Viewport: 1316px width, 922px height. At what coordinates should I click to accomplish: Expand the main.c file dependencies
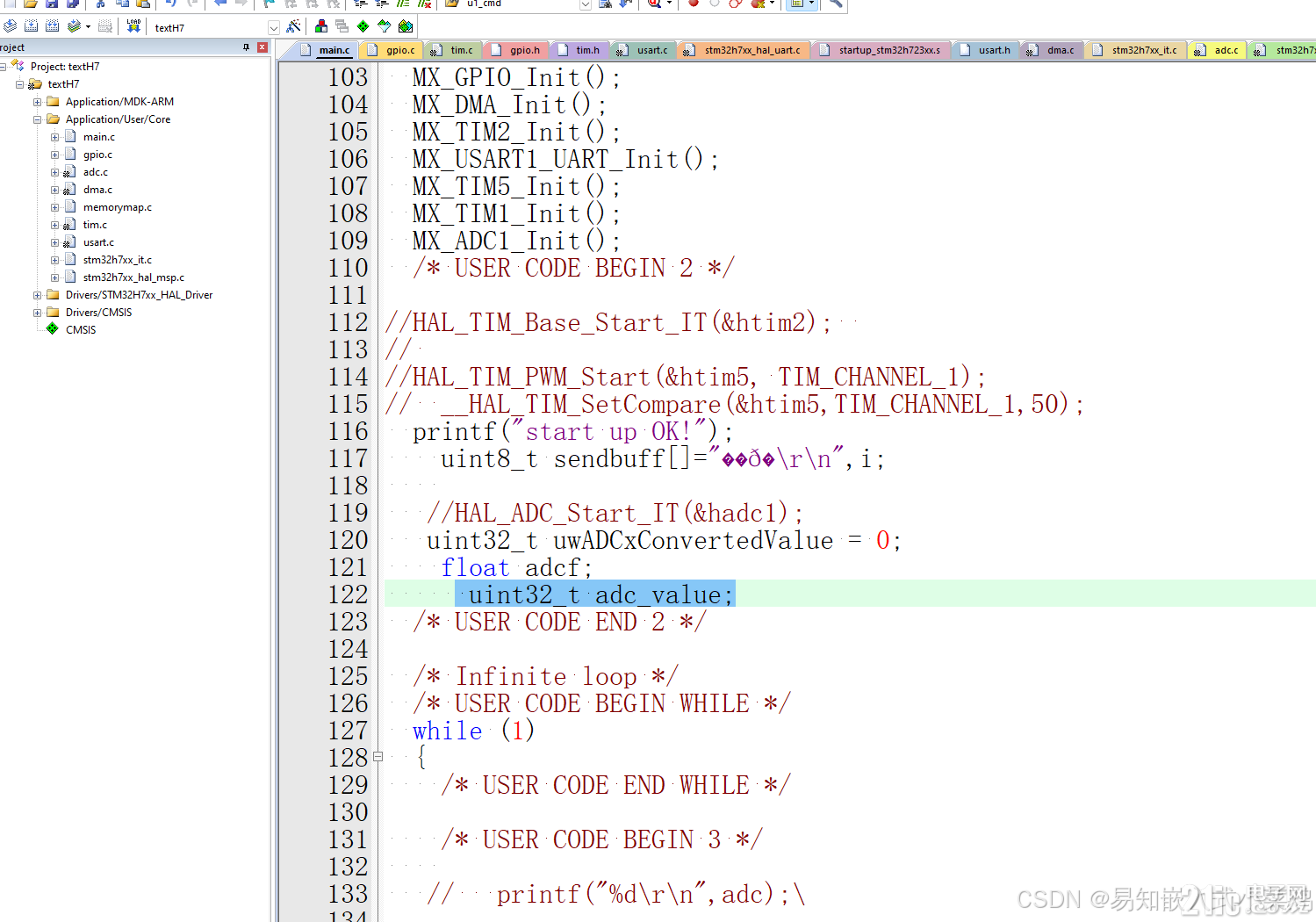[x=54, y=137]
